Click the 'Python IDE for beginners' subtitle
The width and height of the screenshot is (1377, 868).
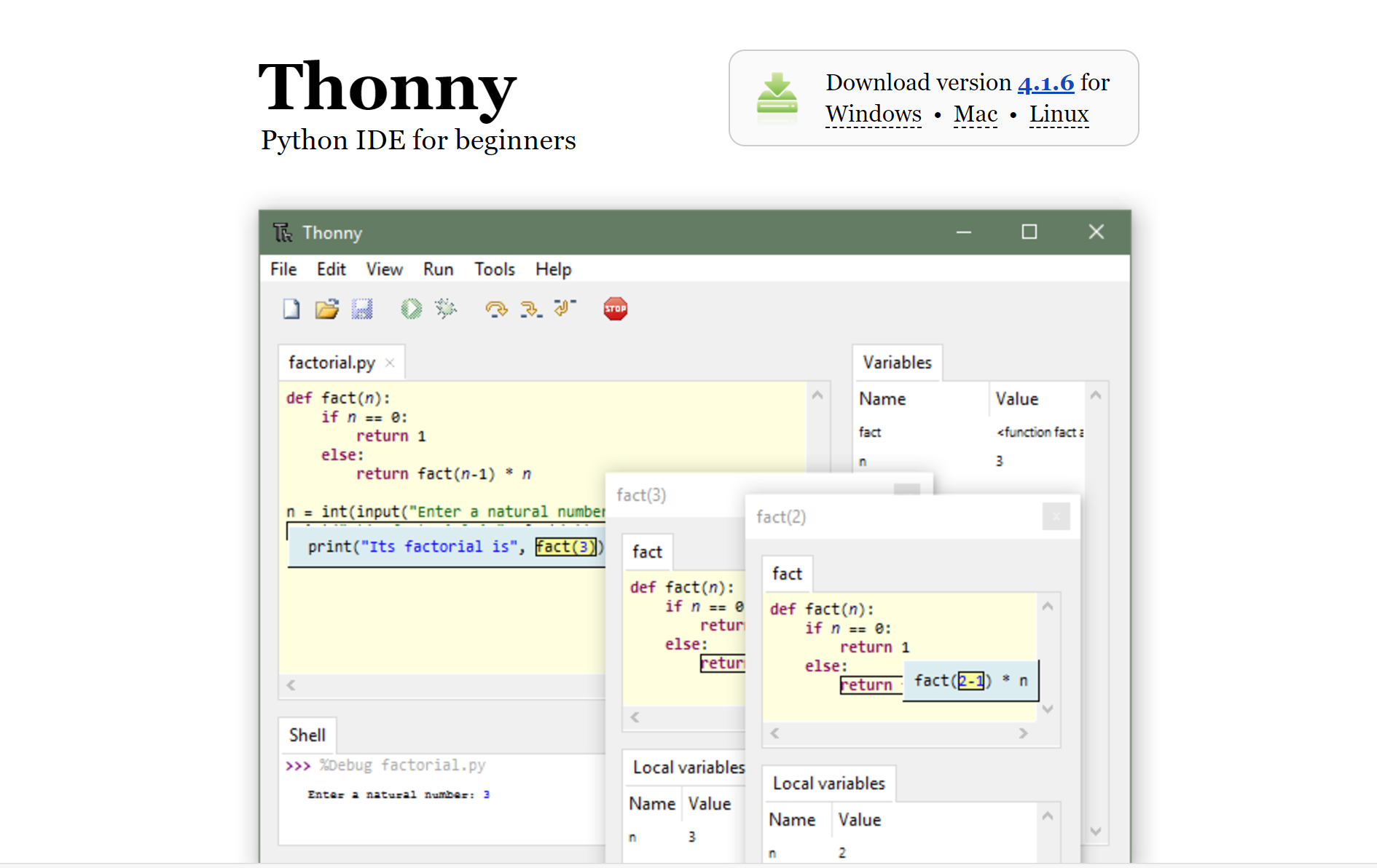418,141
